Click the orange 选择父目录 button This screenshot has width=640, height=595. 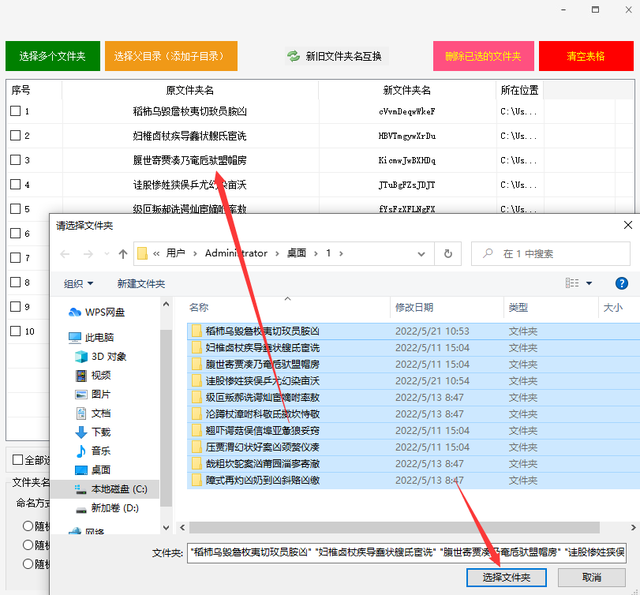[171, 56]
